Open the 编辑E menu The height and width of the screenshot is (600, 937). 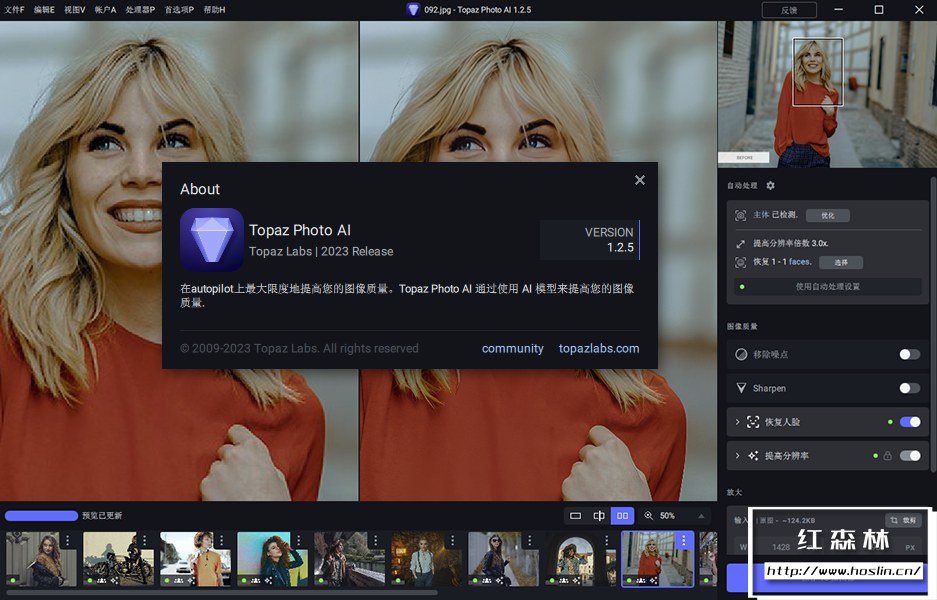[44, 10]
